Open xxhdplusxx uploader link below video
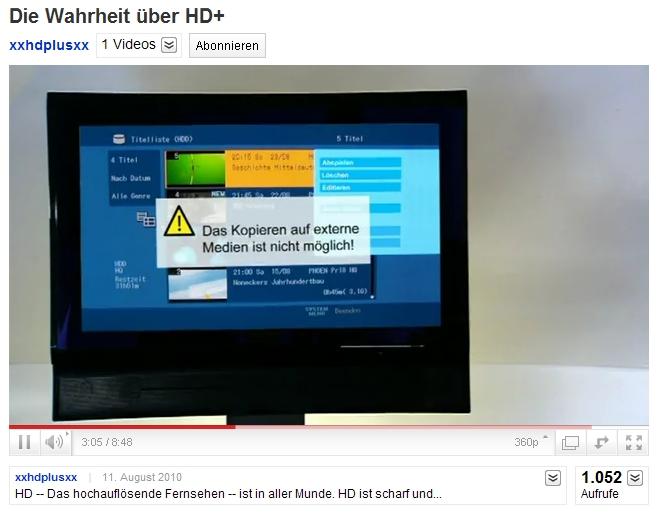This screenshot has height=517, width=672. click(46, 477)
